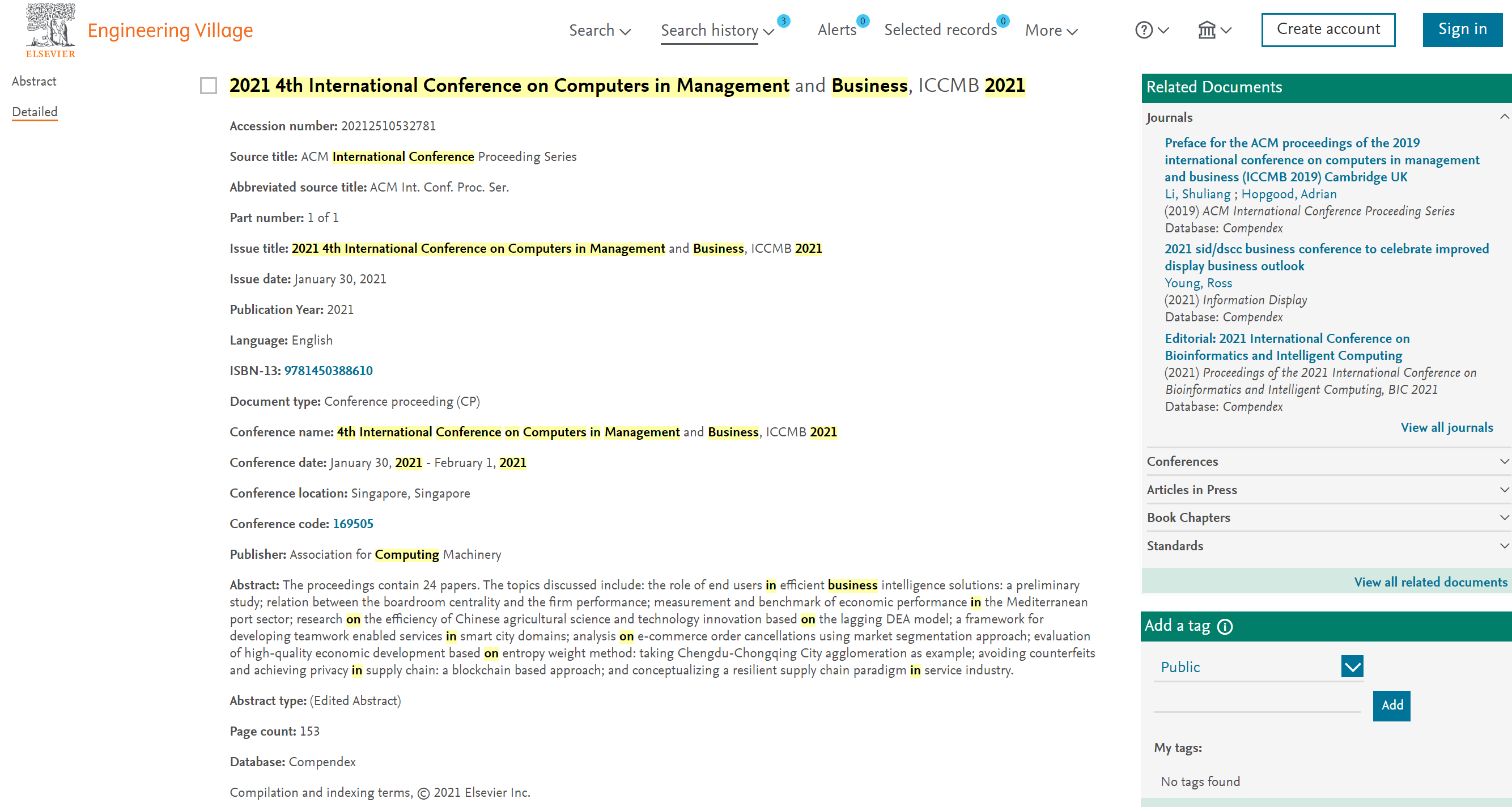This screenshot has height=807, width=1512.
Task: Click the Selected records count badge
Action: tap(1003, 21)
